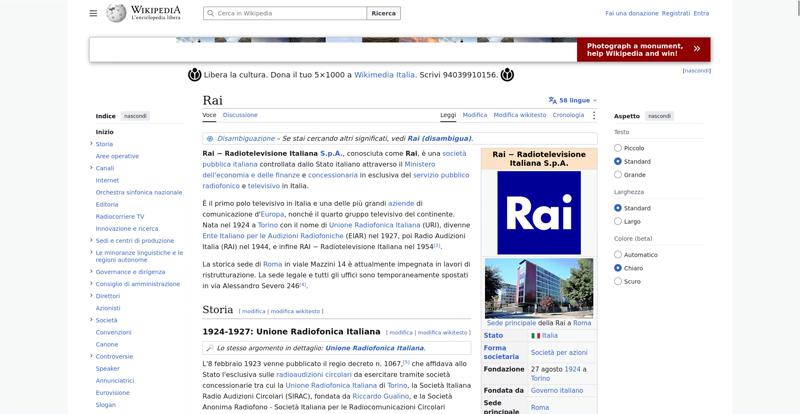The width and height of the screenshot is (800, 414).
Task: Click the Wikimedia Italia logo right of banner text
Action: tap(507, 75)
